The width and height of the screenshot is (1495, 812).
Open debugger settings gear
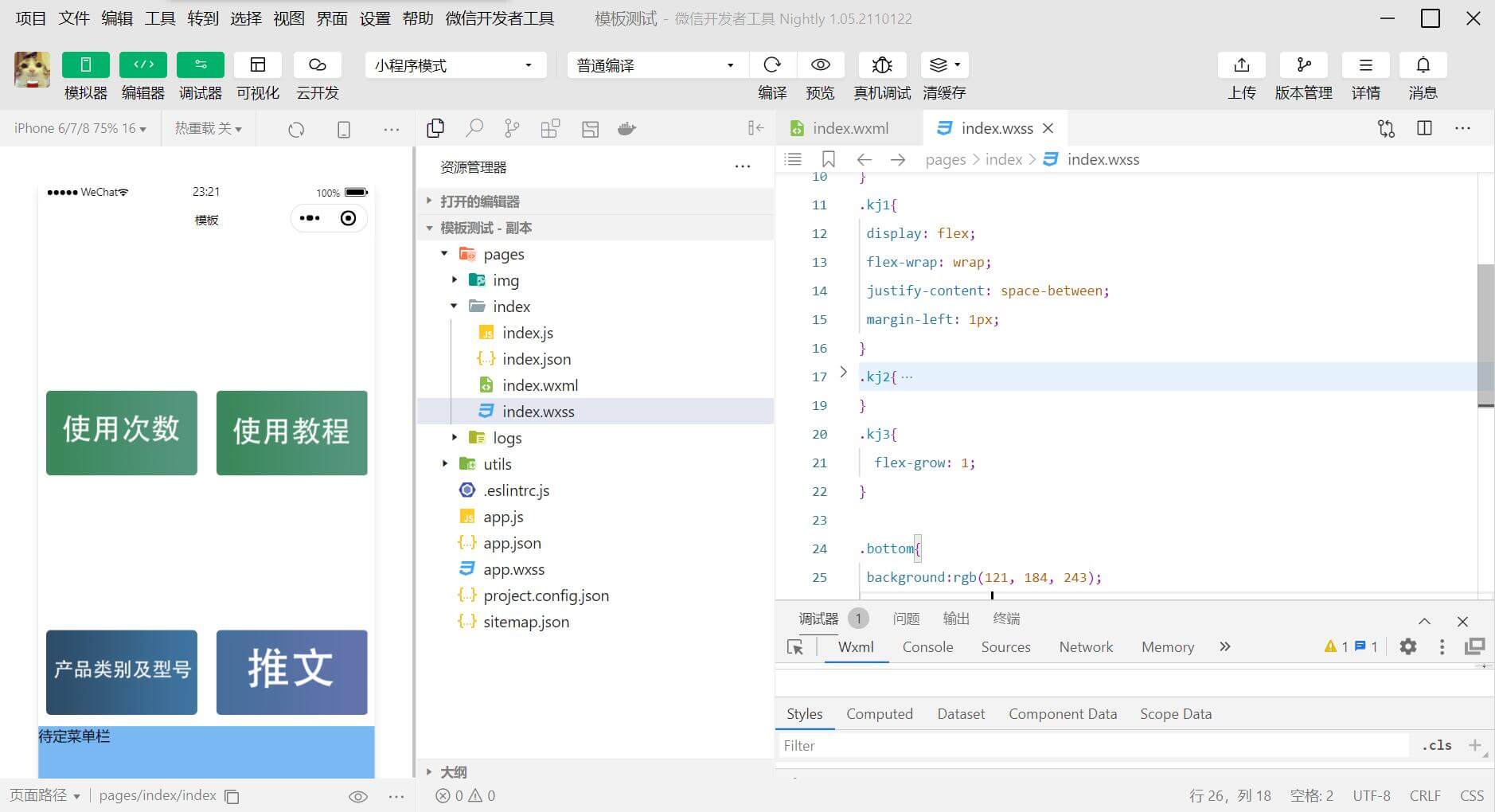click(1408, 646)
